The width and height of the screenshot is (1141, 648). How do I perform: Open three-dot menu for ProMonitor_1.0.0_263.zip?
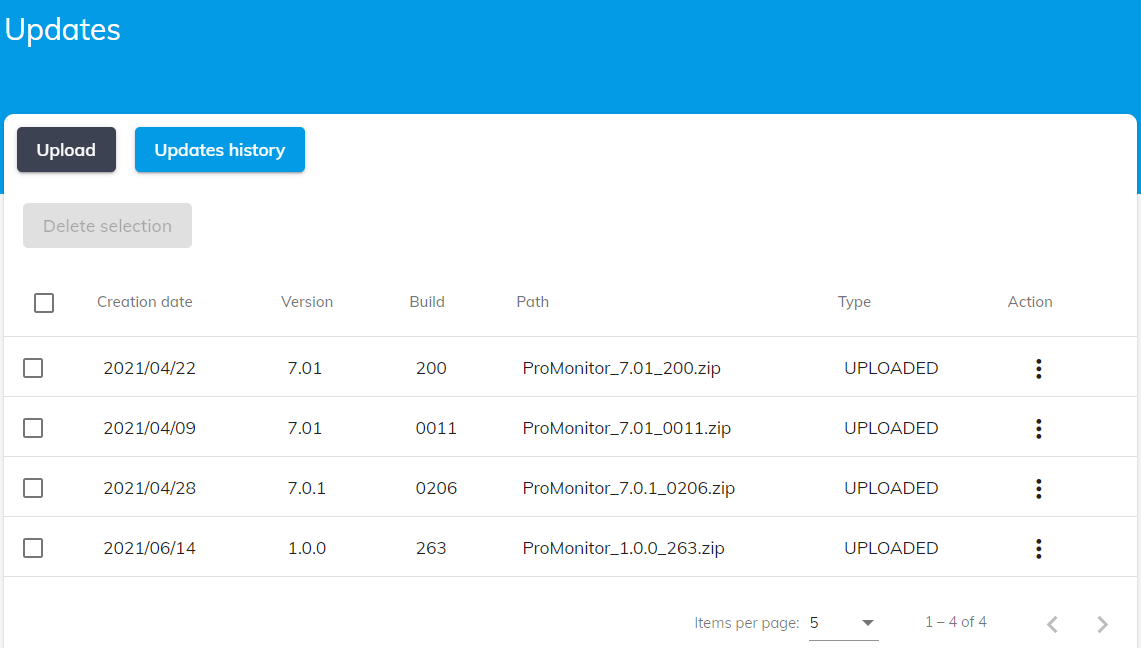click(x=1038, y=549)
